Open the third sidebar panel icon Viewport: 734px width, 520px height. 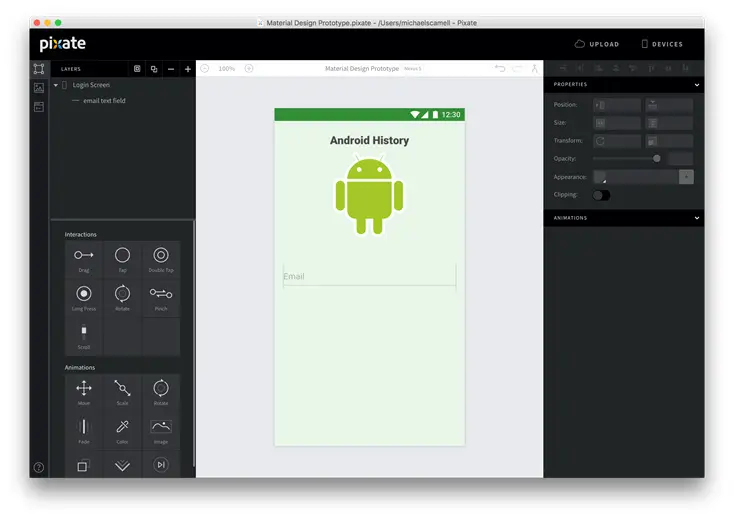(39, 107)
